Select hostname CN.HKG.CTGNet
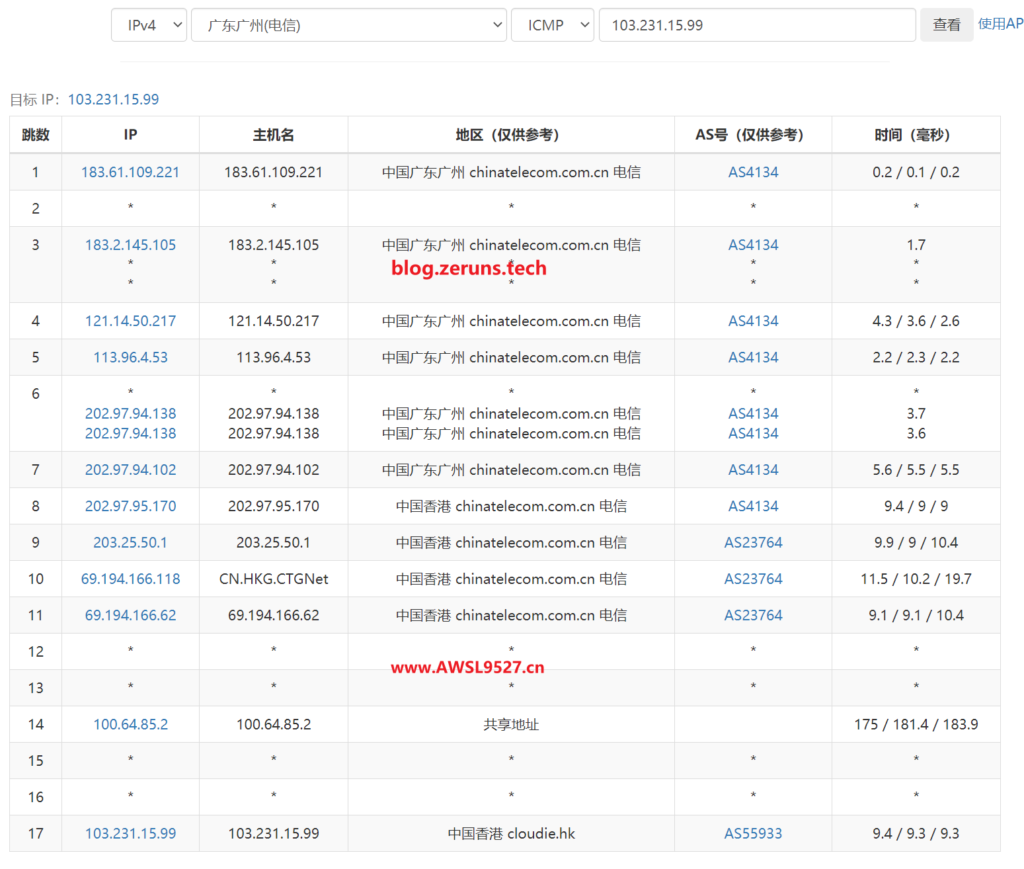The image size is (1024, 869). 274,579
